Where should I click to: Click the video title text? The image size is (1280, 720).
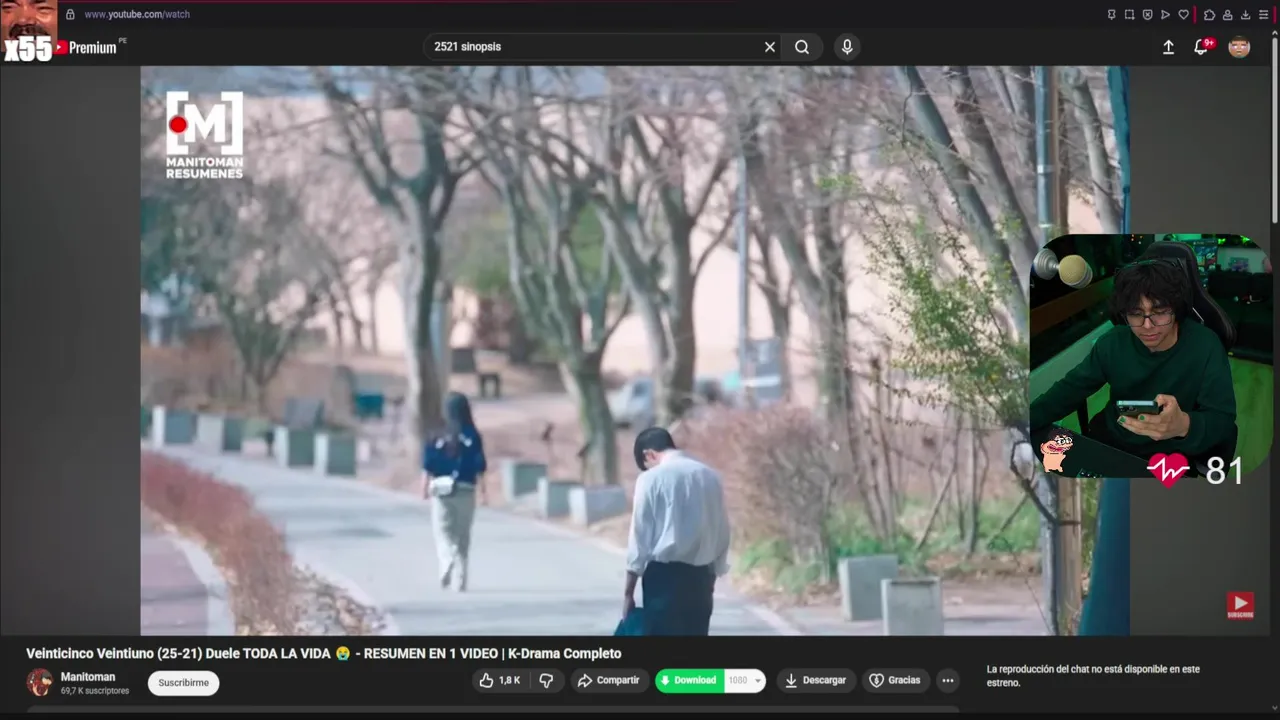point(324,653)
